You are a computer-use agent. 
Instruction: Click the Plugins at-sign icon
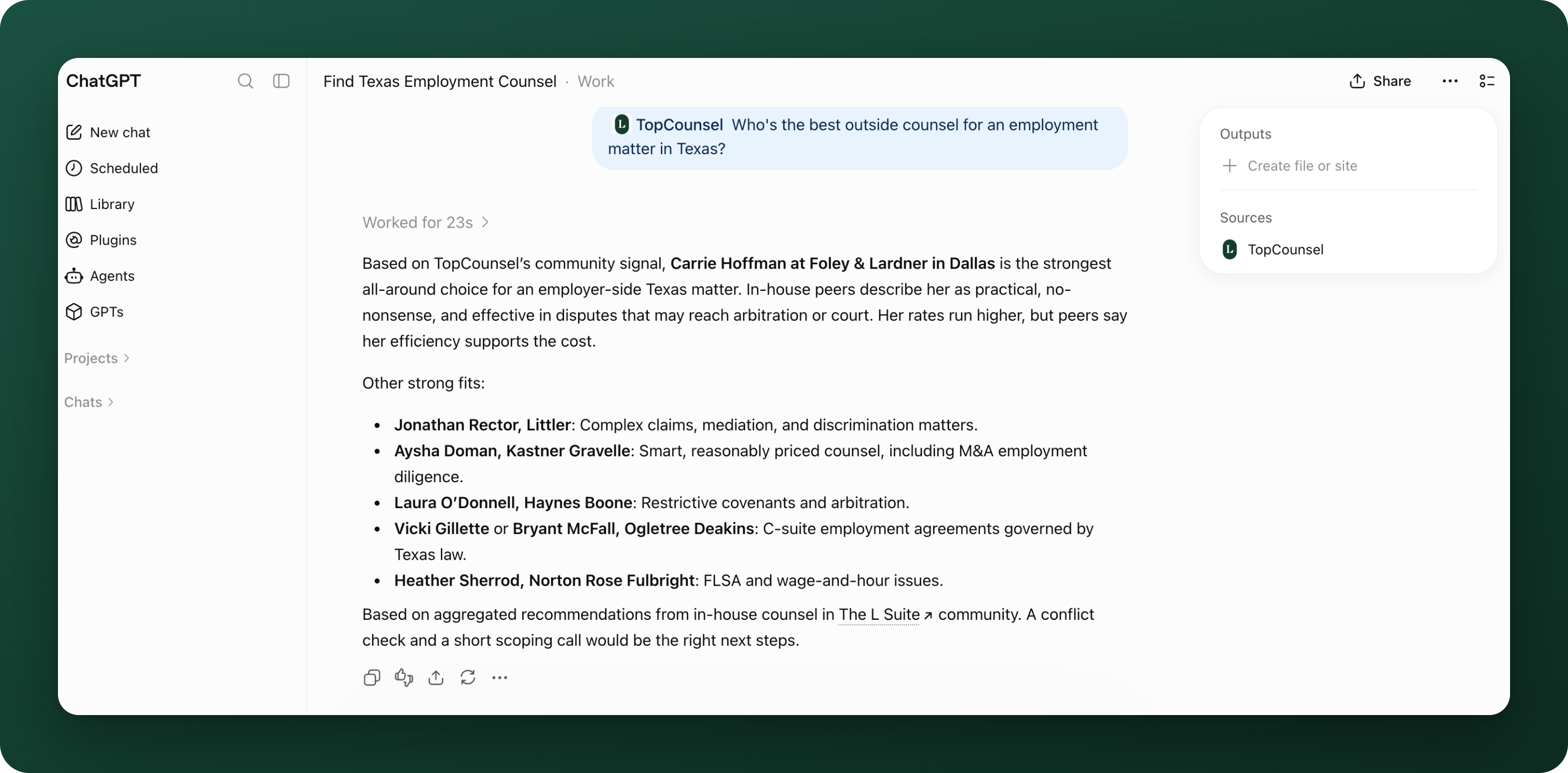[x=73, y=240]
